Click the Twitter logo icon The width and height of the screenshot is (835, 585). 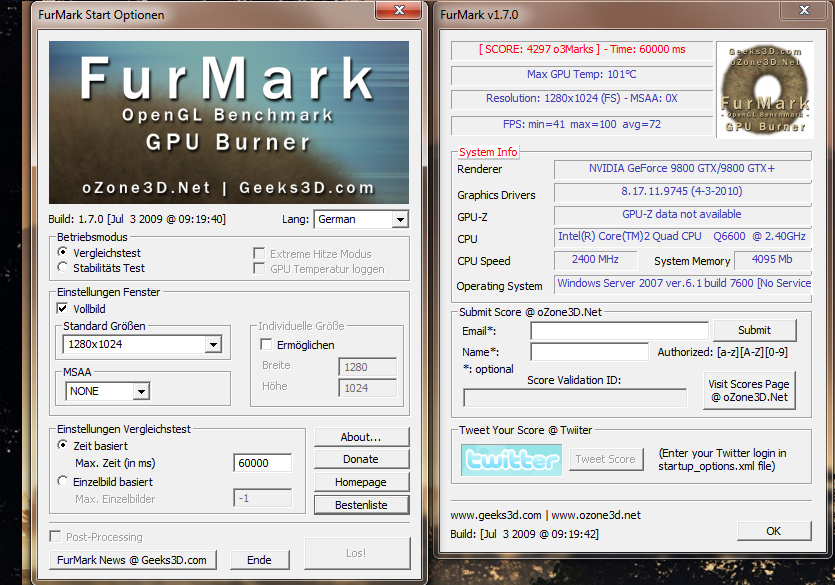click(x=511, y=460)
